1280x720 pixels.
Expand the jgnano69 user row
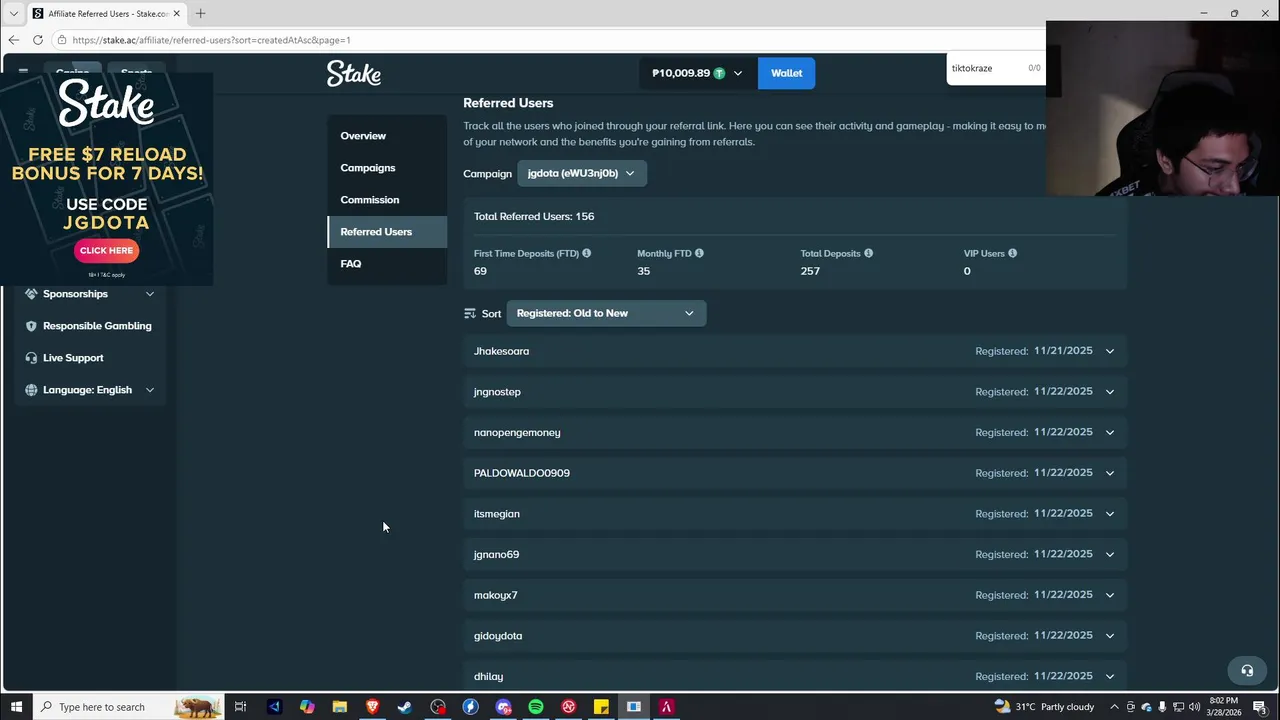click(x=795, y=554)
